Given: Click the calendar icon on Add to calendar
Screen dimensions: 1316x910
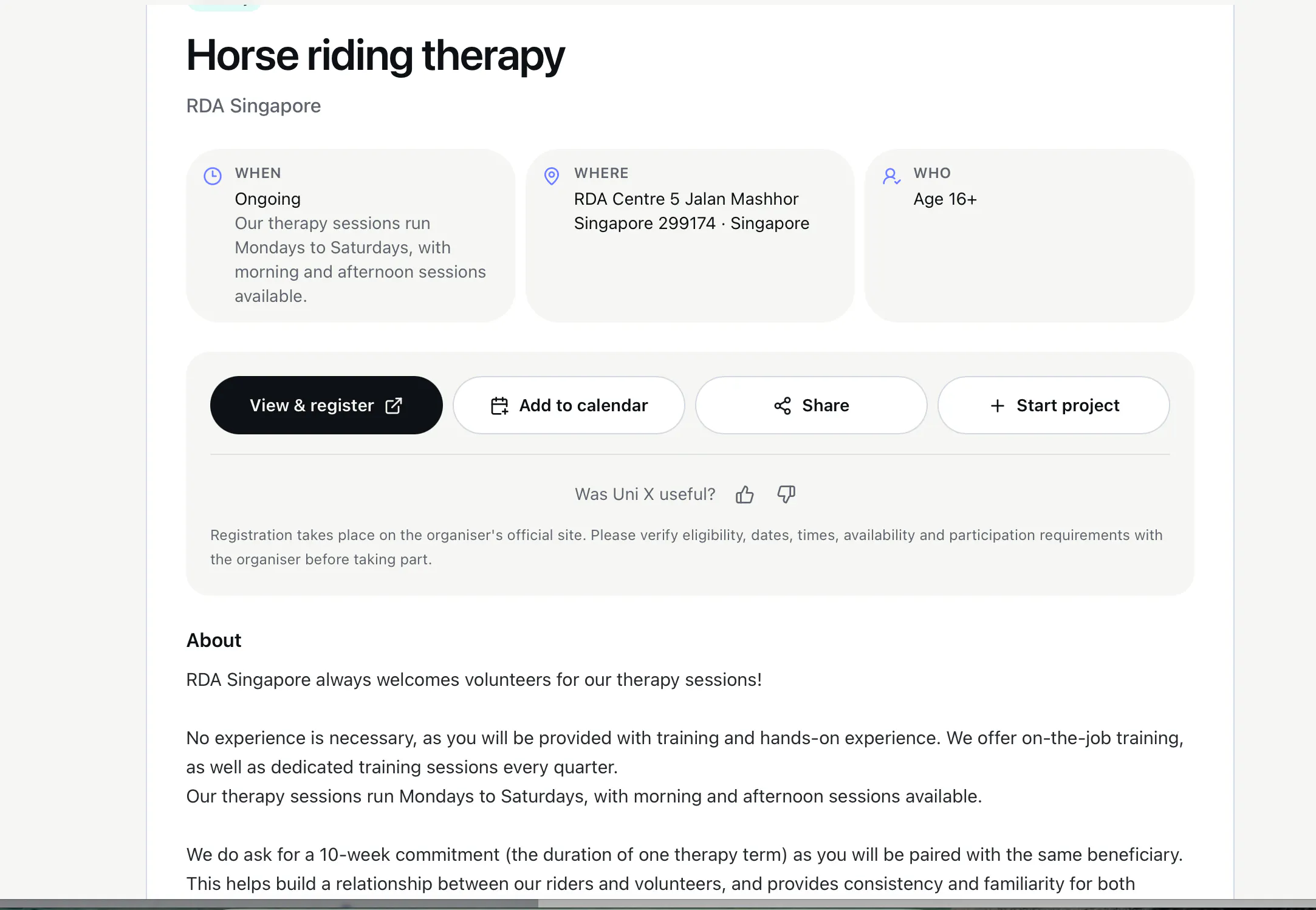Looking at the screenshot, I should tap(499, 405).
